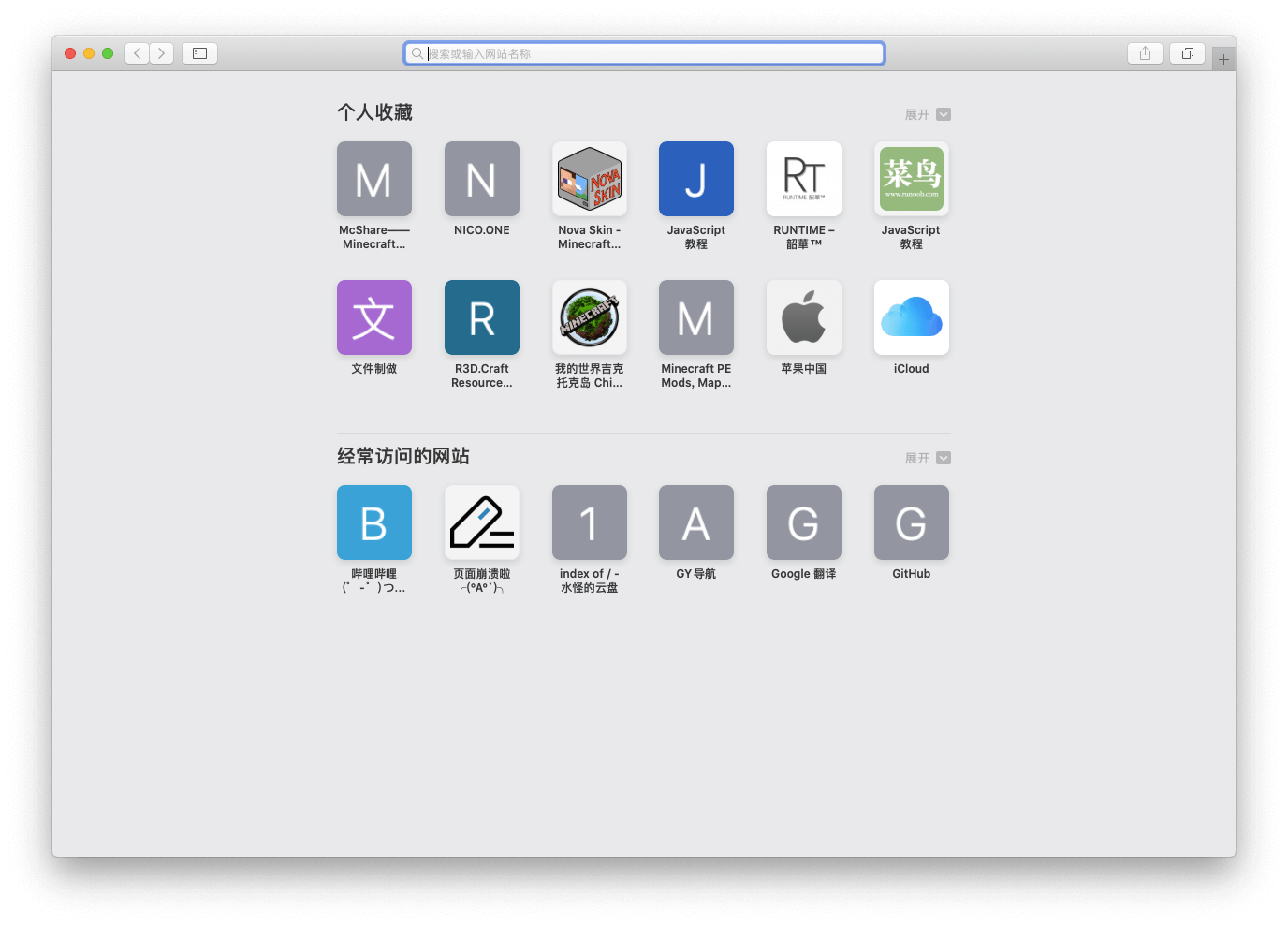Screen dimensions: 1288x926
Task: Open the Nova Skin Minecraft favorite
Action: pos(589,180)
